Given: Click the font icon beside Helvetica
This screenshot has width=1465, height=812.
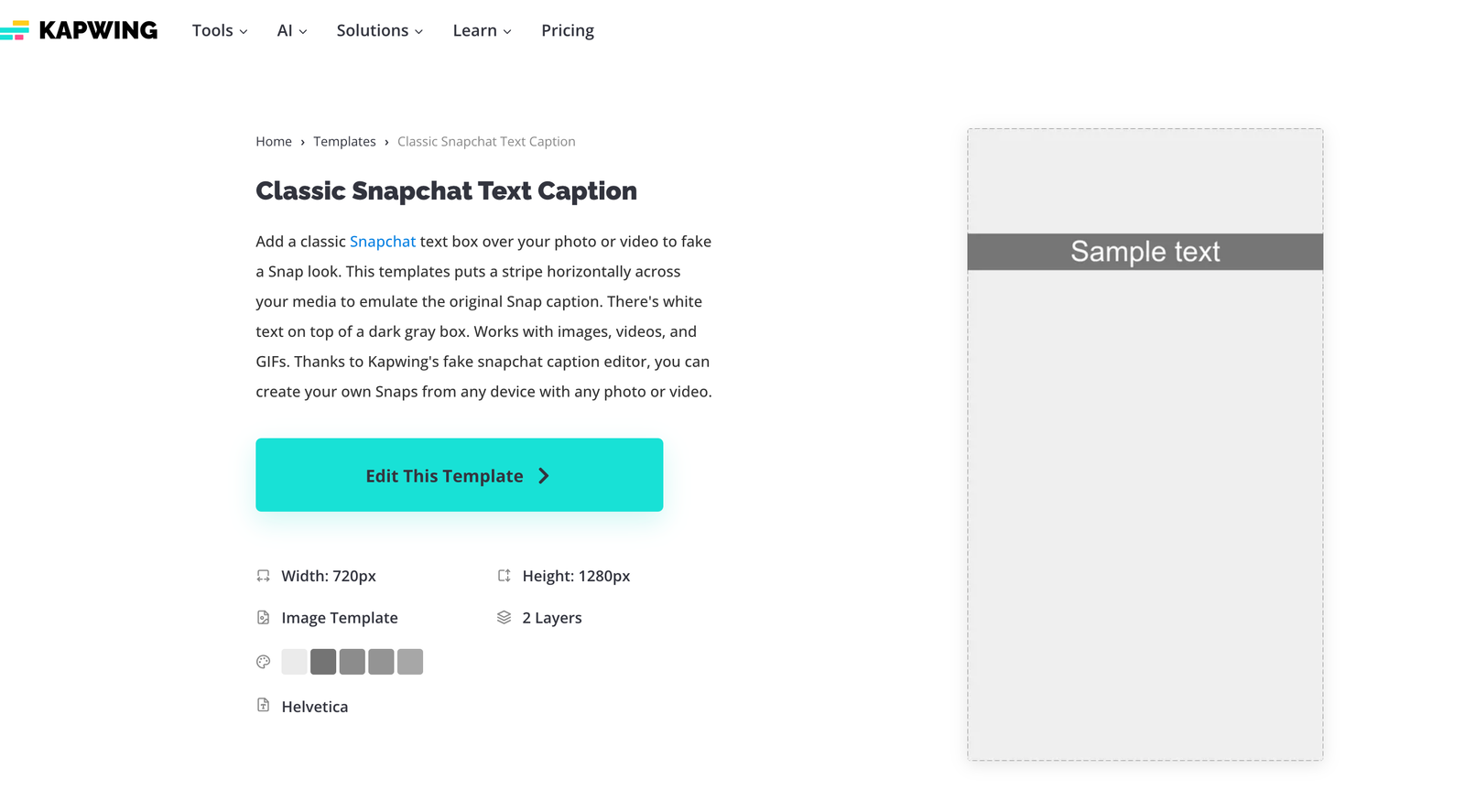Looking at the screenshot, I should (264, 706).
